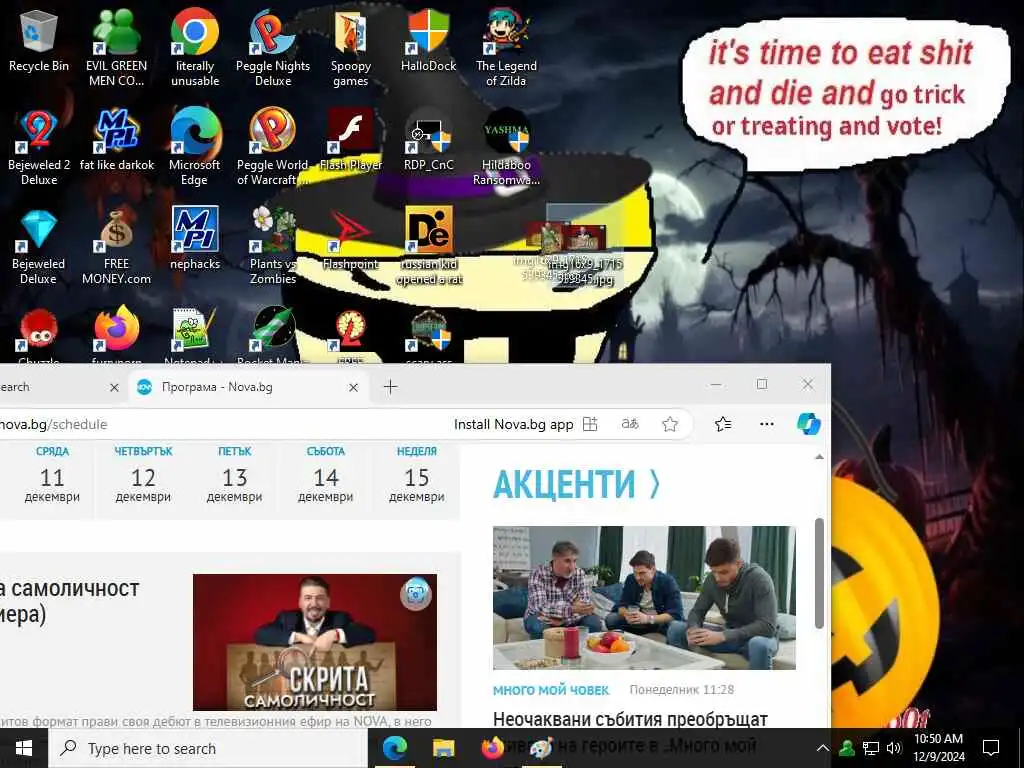This screenshot has height=768, width=1024.
Task: Click the МНОГО МОЙ ЧОВЕК category link
Action: (551, 690)
